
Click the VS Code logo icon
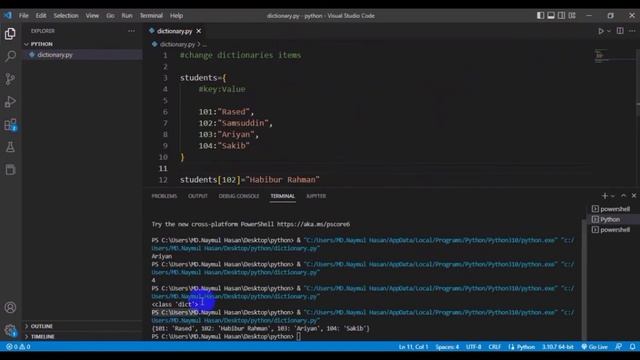[x=8, y=16]
